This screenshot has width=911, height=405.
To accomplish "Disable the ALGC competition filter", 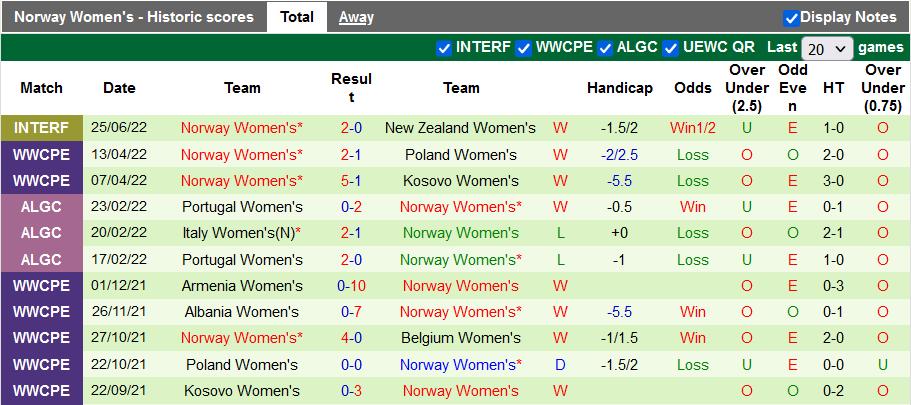I will coord(605,48).
